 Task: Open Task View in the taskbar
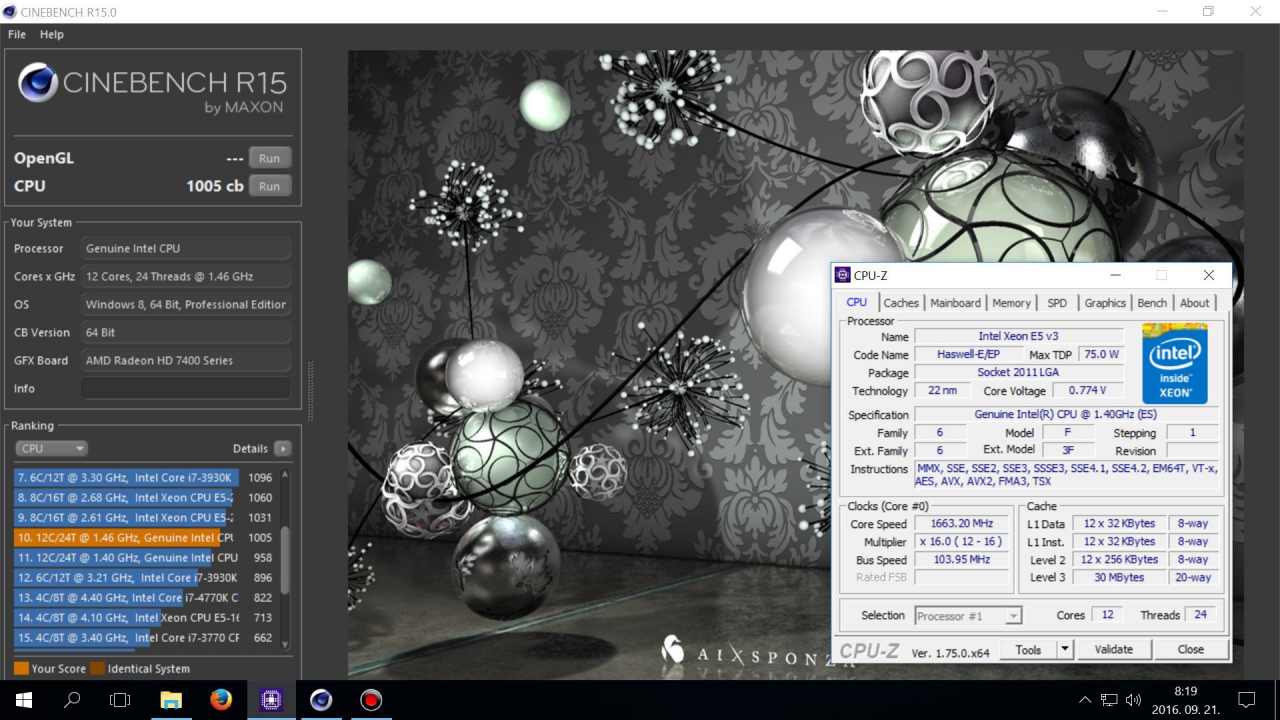click(x=120, y=700)
